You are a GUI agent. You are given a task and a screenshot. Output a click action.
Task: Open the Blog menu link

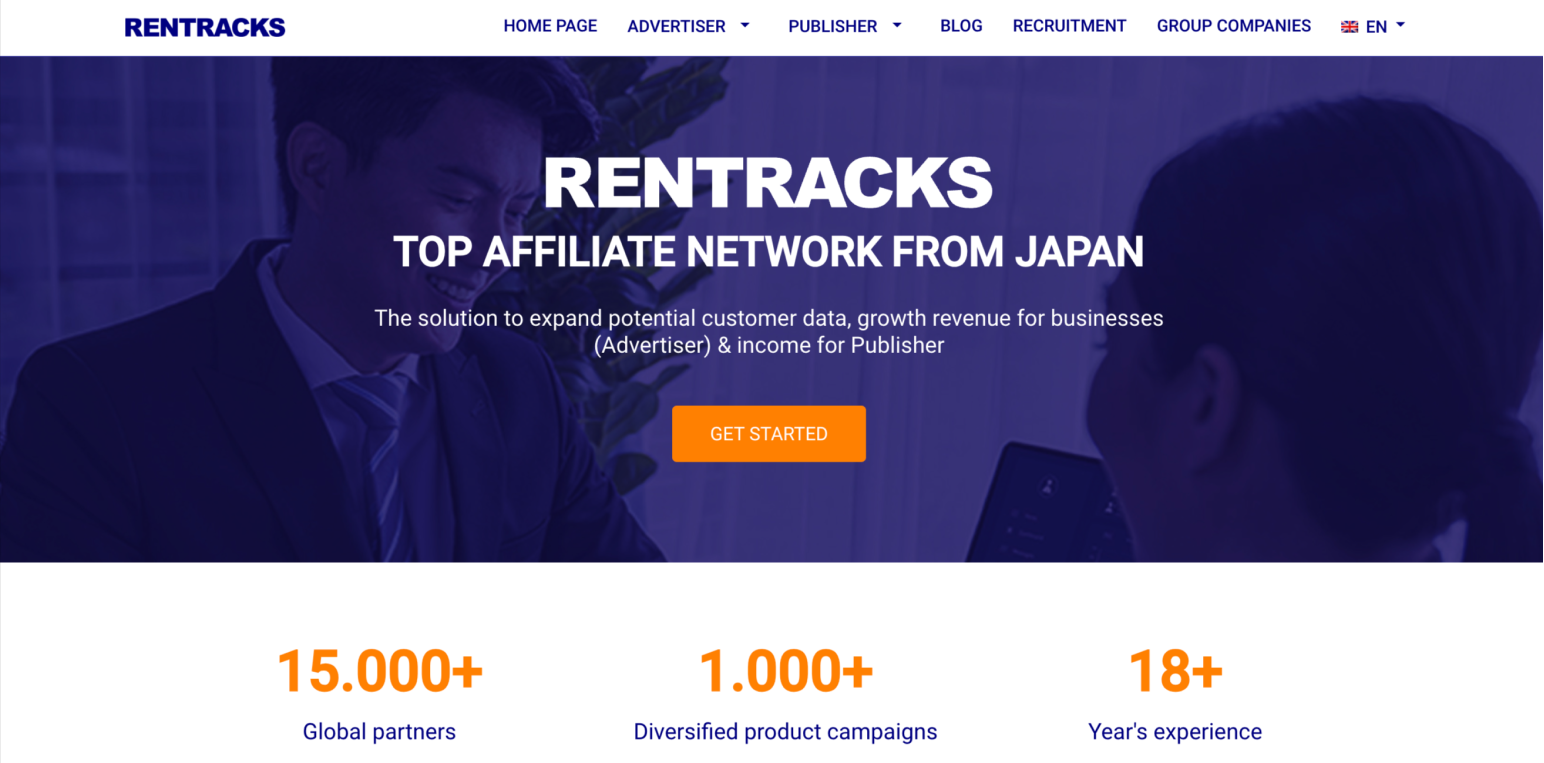[x=961, y=26]
